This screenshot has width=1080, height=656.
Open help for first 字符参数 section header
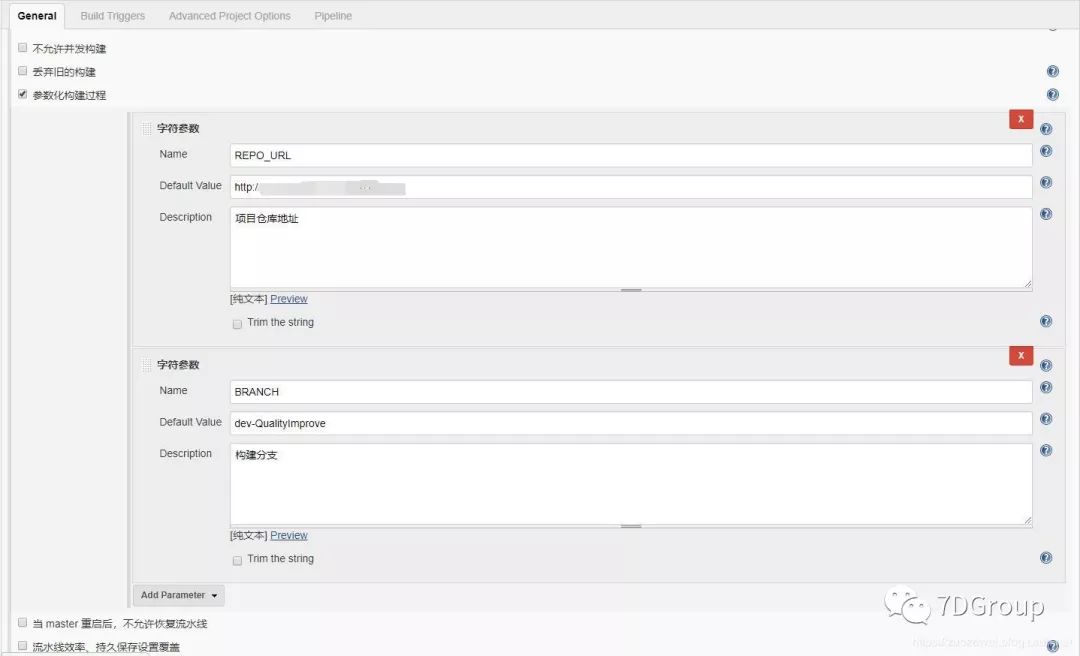pyautogui.click(x=1046, y=129)
